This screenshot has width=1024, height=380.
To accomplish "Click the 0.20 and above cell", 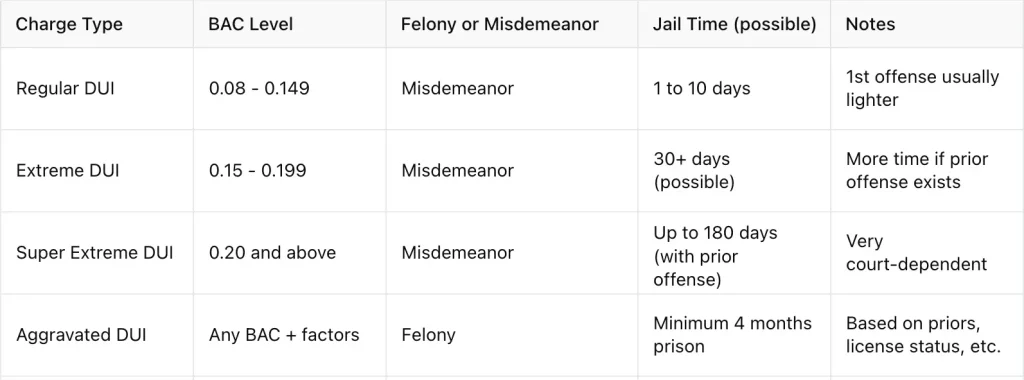I will 272,253.
